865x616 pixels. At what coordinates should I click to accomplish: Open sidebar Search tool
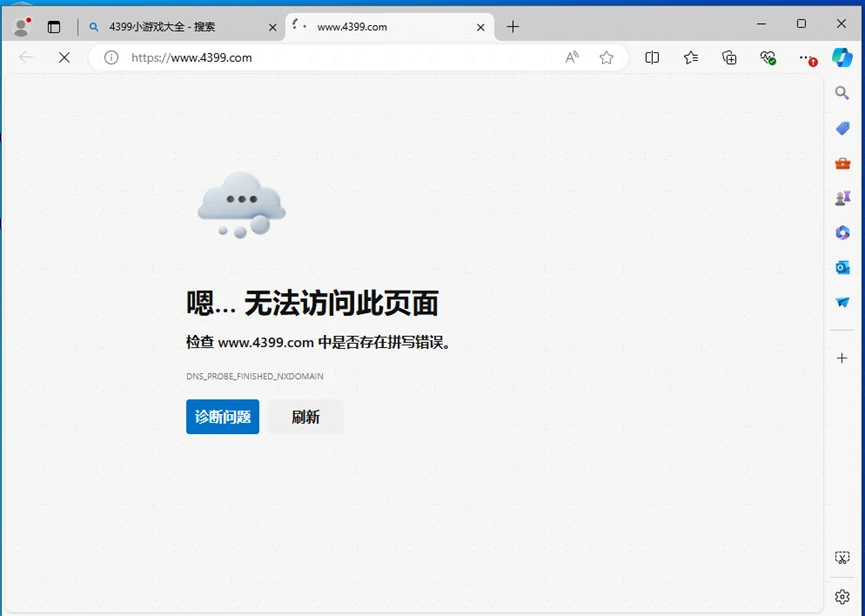842,93
